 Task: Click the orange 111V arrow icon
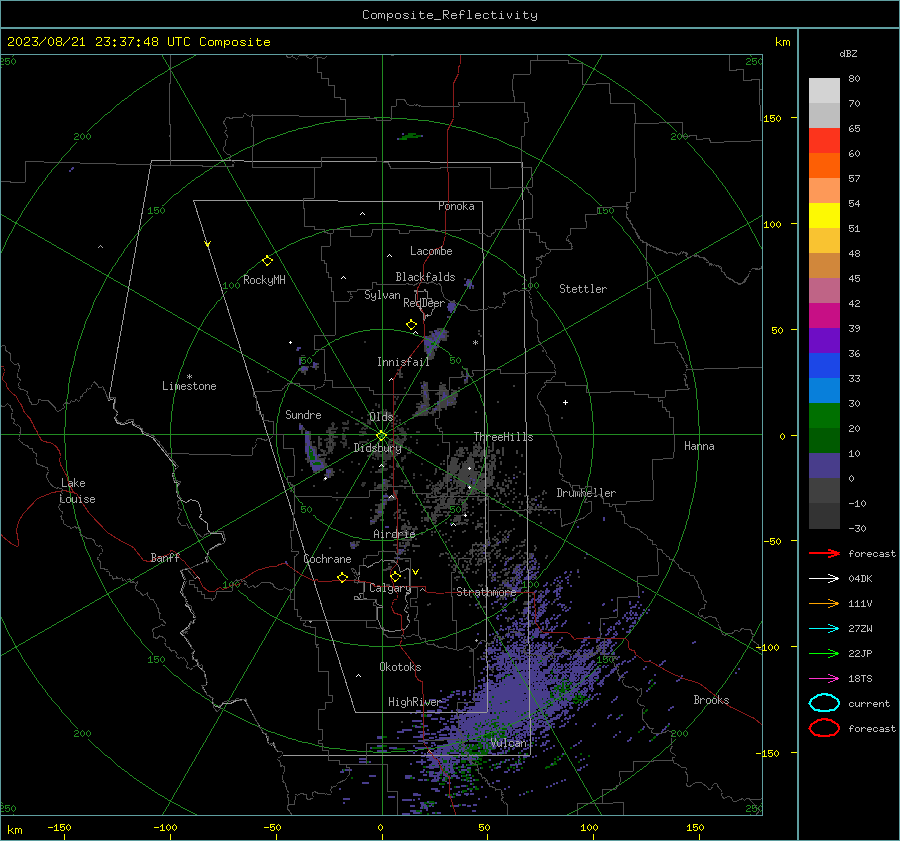click(824, 603)
